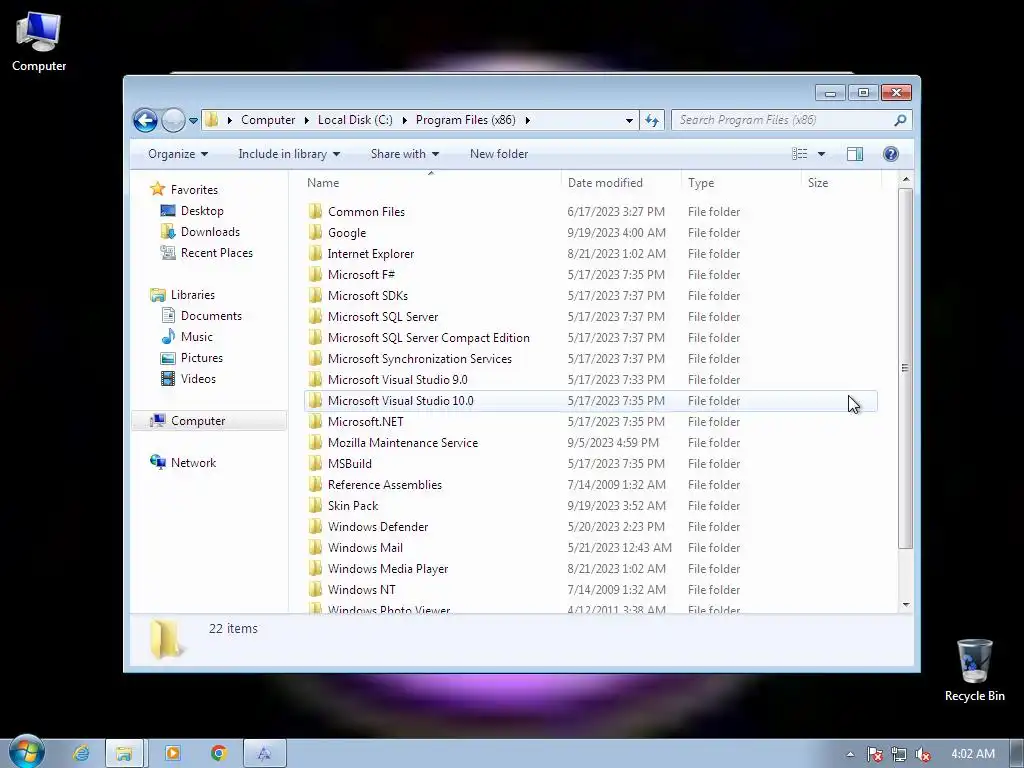
Task: Click Local Disk (C:) in the breadcrumb
Action: pos(355,120)
